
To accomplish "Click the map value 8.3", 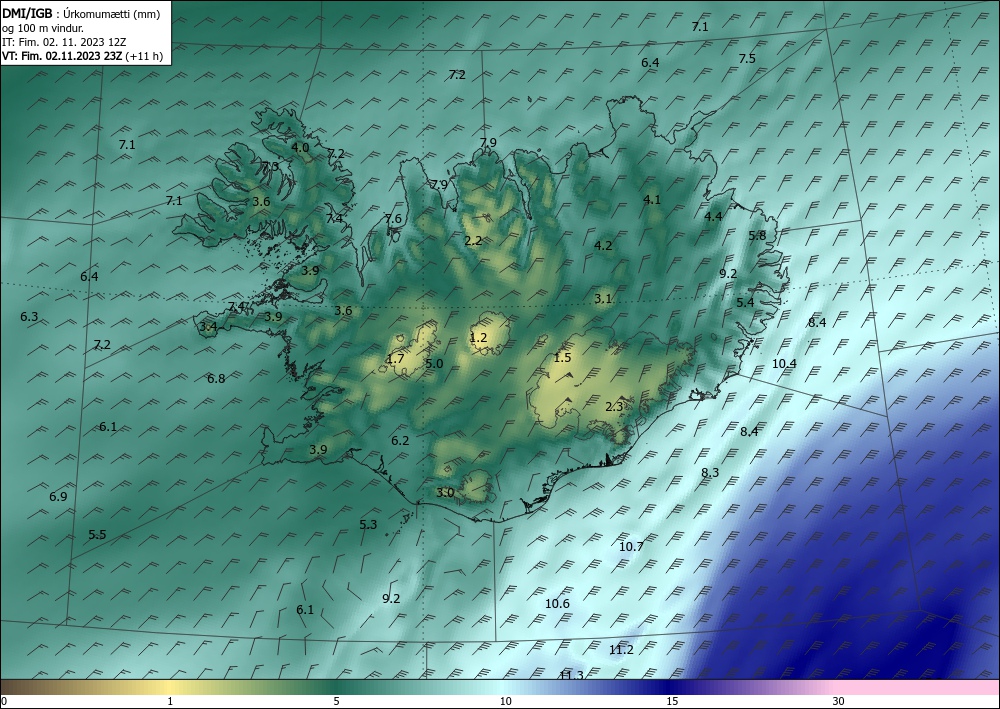I will (710, 472).
